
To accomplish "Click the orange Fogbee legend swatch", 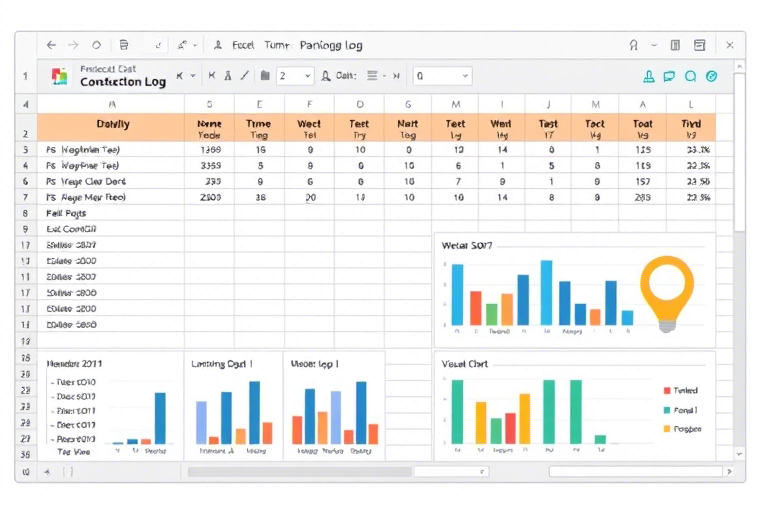I will pyautogui.click(x=667, y=429).
